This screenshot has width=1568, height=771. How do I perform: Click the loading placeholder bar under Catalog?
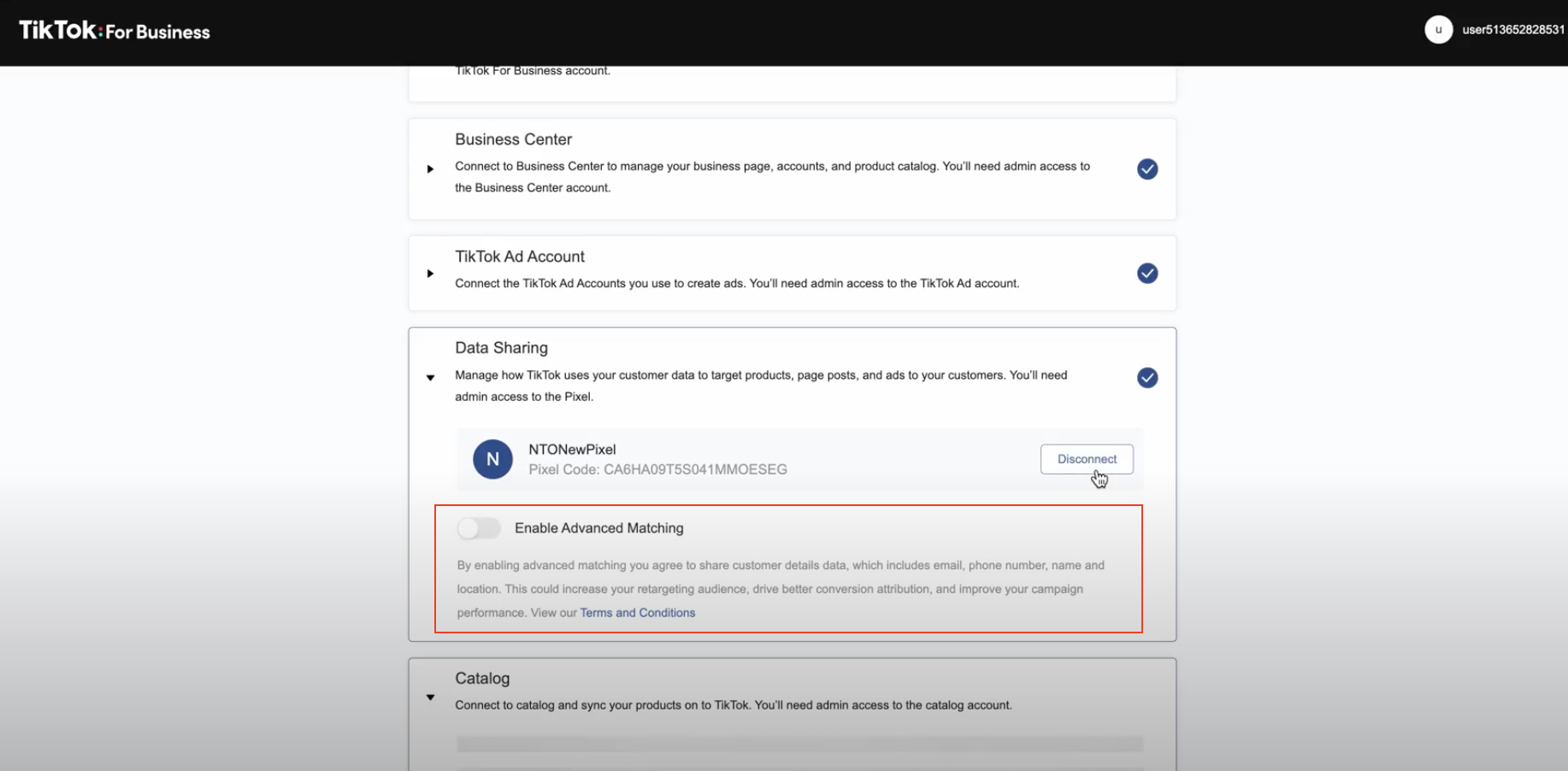click(x=799, y=744)
